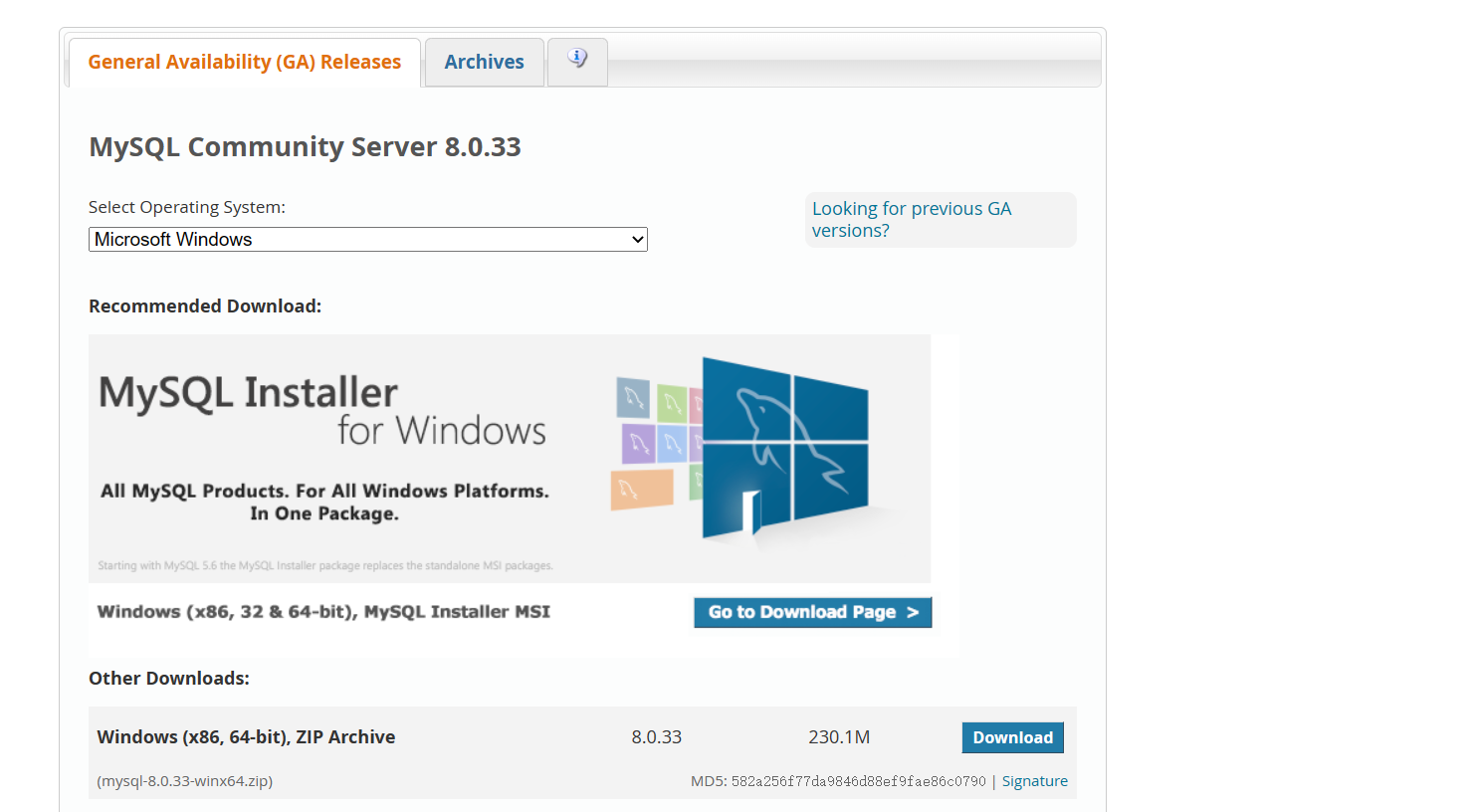Open the Signature link for the ZIP archive
The height and width of the screenshot is (812, 1478).
tap(1035, 781)
